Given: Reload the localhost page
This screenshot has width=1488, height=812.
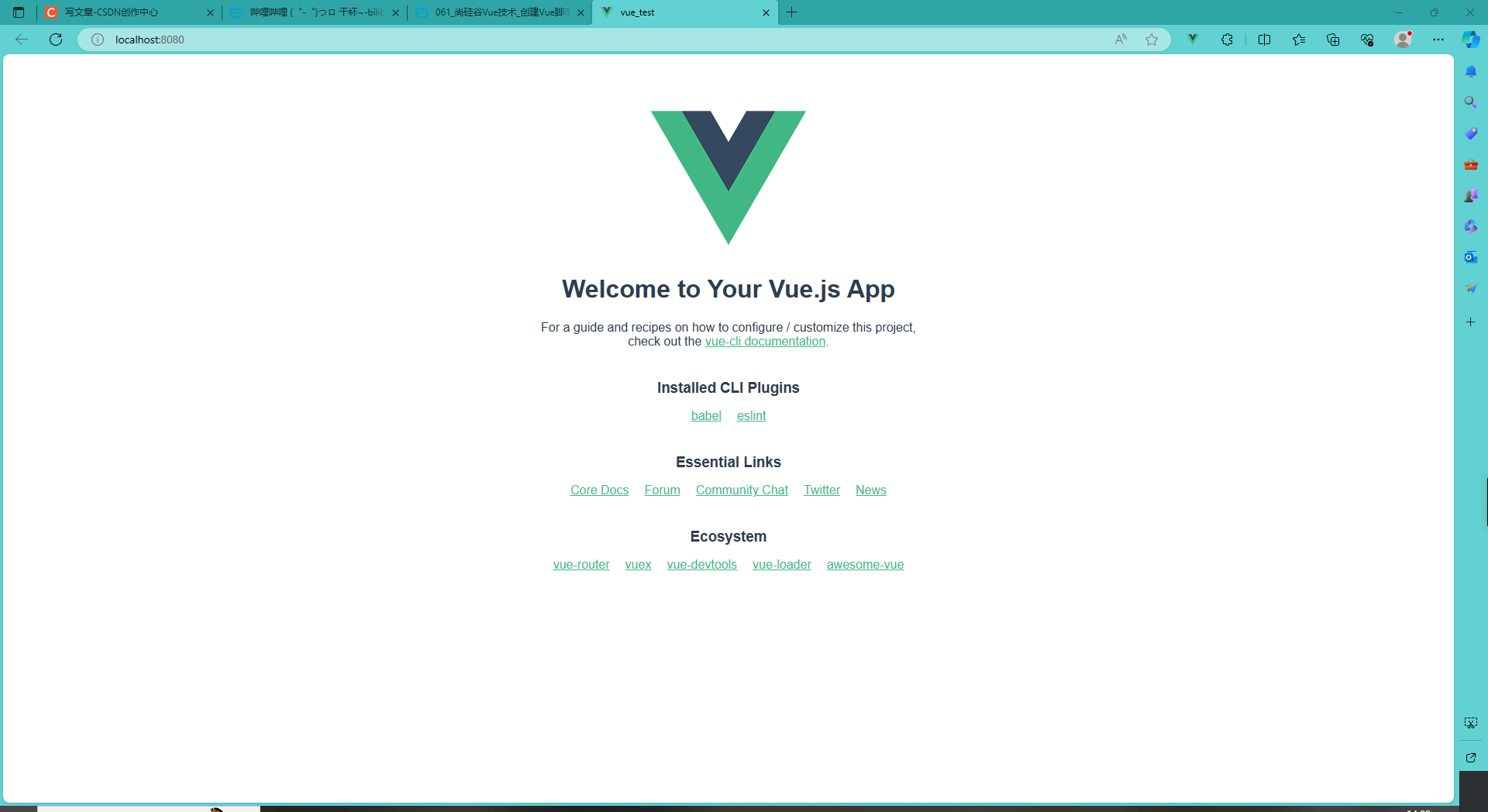Looking at the screenshot, I should 56,40.
